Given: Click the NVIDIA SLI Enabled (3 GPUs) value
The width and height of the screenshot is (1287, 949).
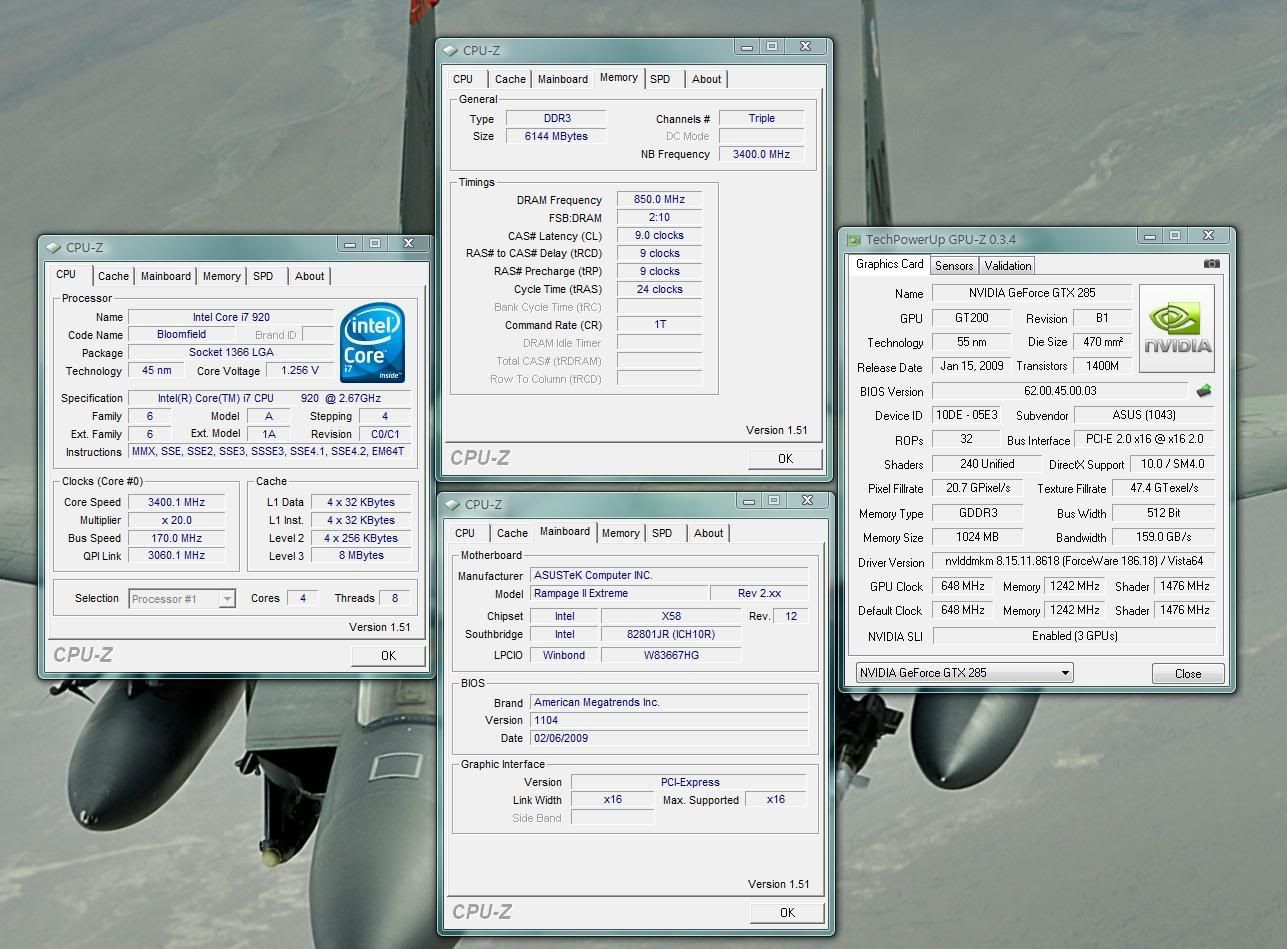Looking at the screenshot, I should tap(1075, 636).
